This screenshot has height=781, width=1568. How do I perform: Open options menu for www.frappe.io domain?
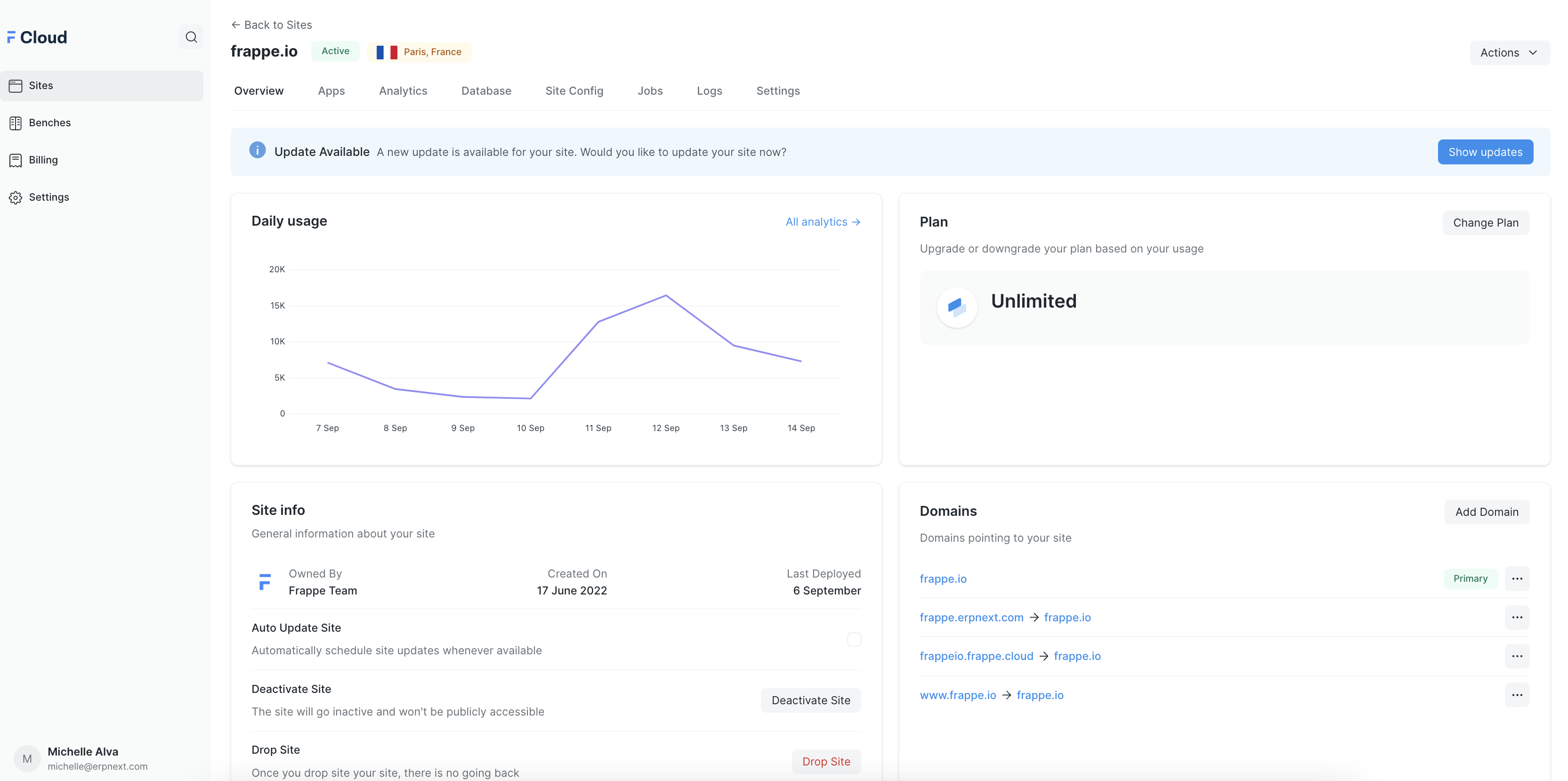1517,695
